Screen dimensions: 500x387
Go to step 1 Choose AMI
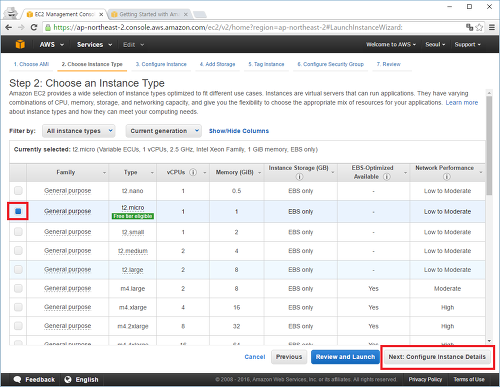[x=31, y=64]
